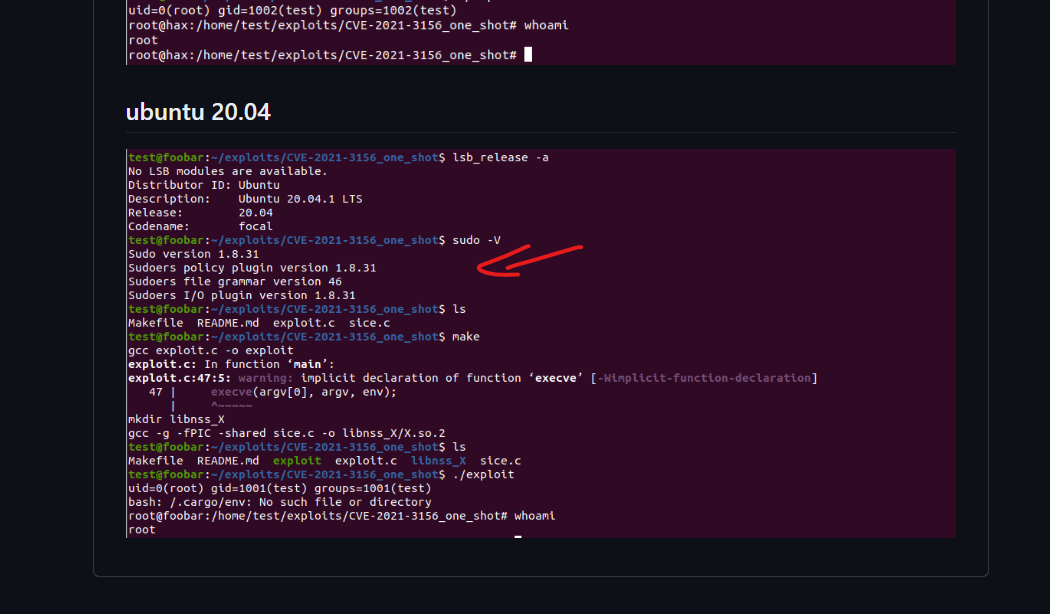Image resolution: width=1050 pixels, height=614 pixels.
Task: Click the "ubuntu 20.04" section heading
Action: (x=198, y=111)
